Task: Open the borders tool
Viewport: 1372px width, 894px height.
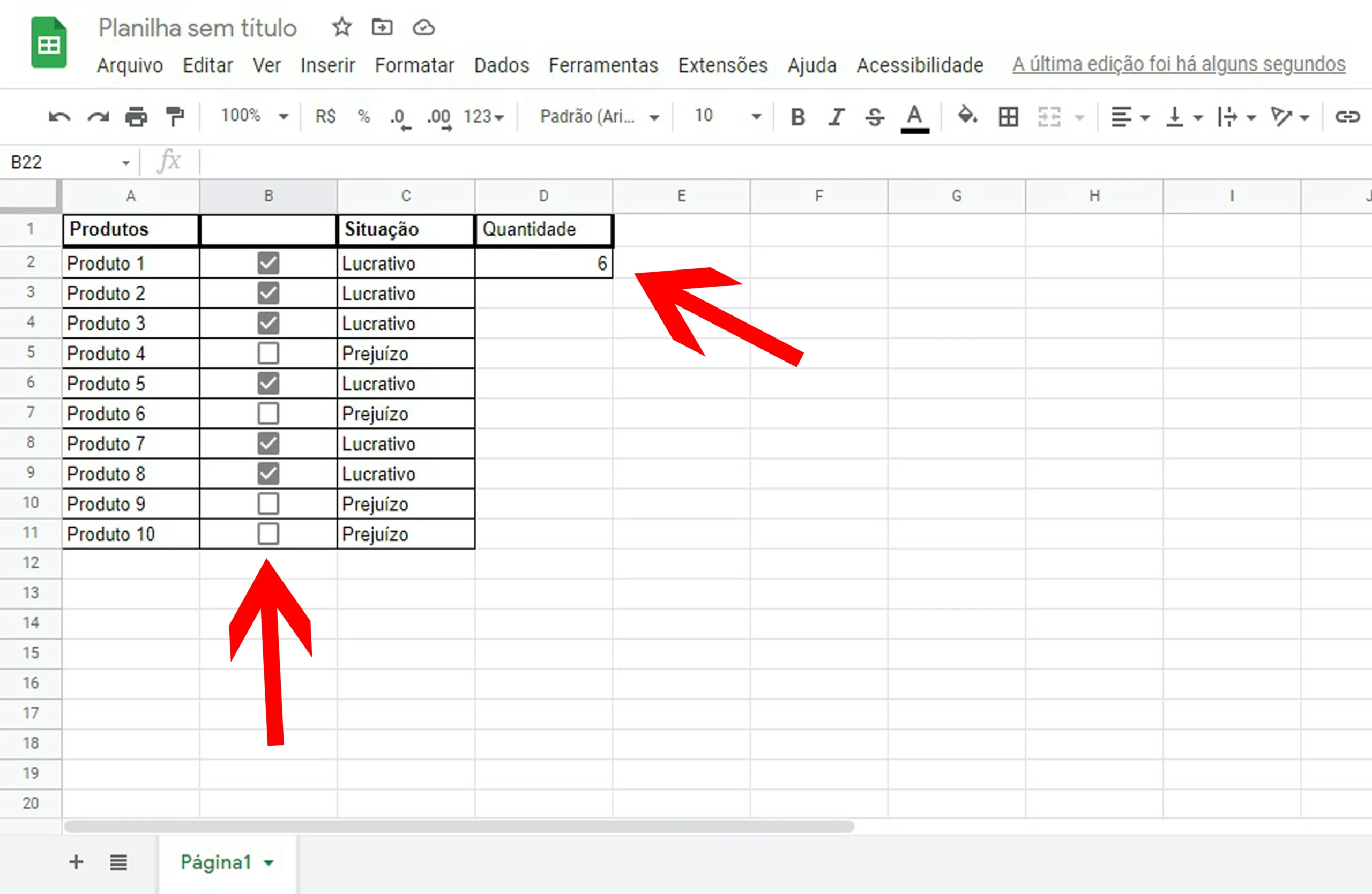Action: pyautogui.click(x=1008, y=117)
